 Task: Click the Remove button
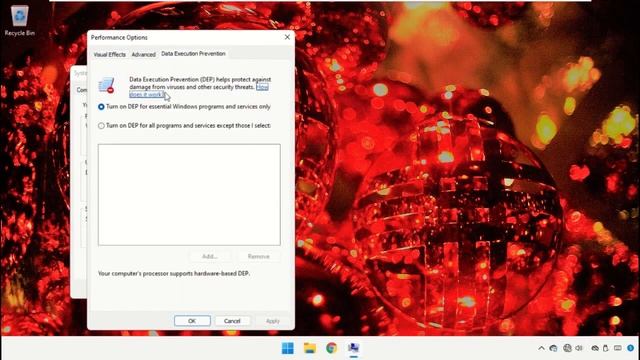click(x=258, y=256)
